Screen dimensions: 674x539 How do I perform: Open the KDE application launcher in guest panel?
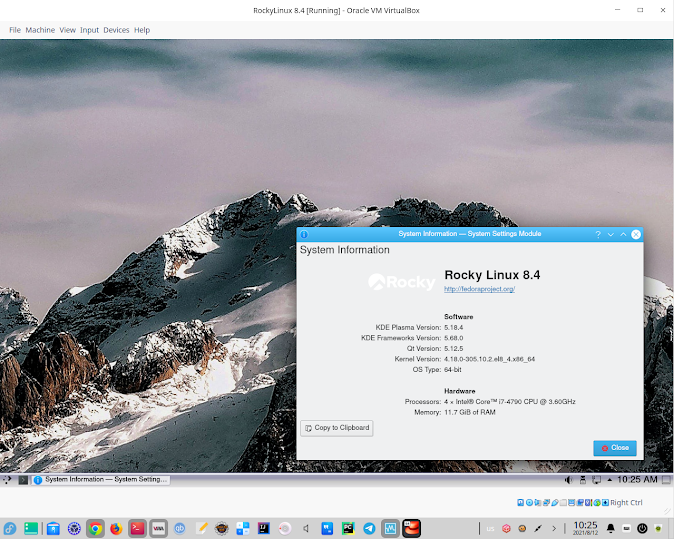pos(7,480)
